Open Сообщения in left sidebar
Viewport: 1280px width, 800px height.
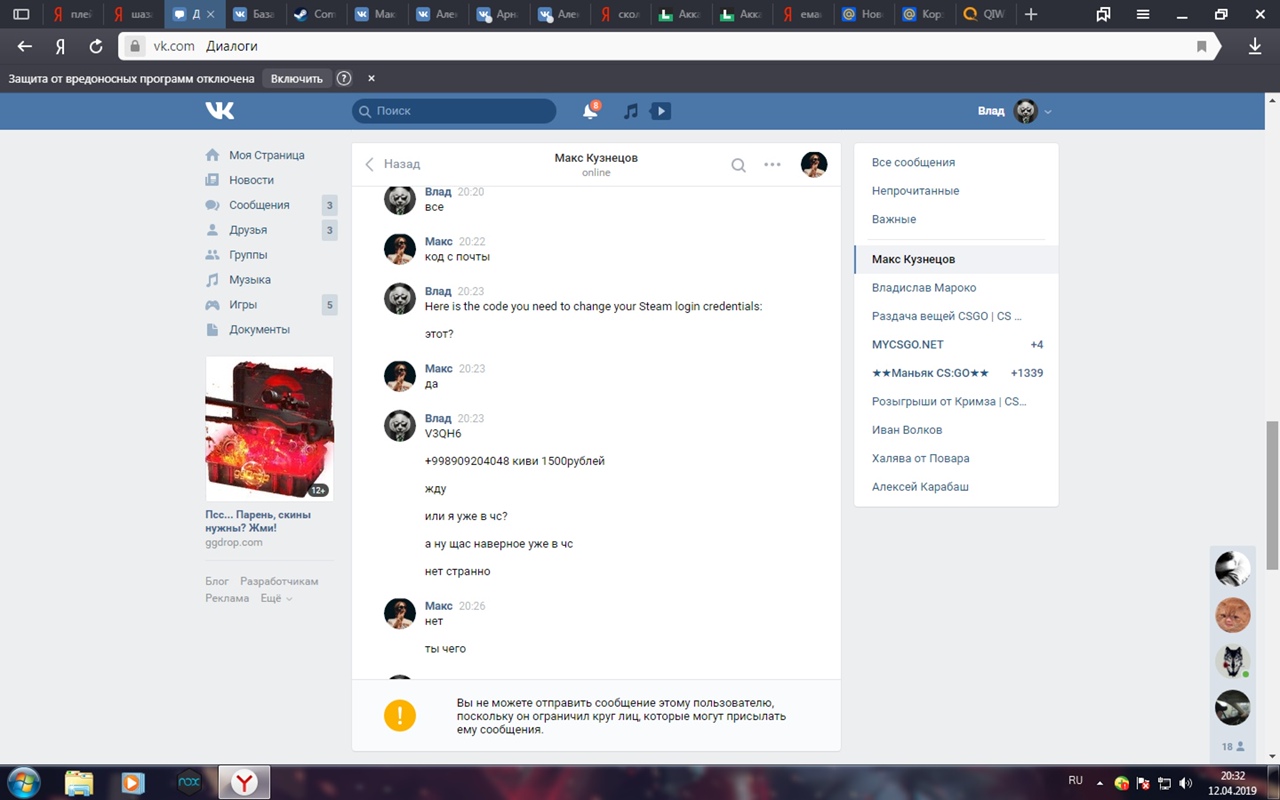pos(259,205)
